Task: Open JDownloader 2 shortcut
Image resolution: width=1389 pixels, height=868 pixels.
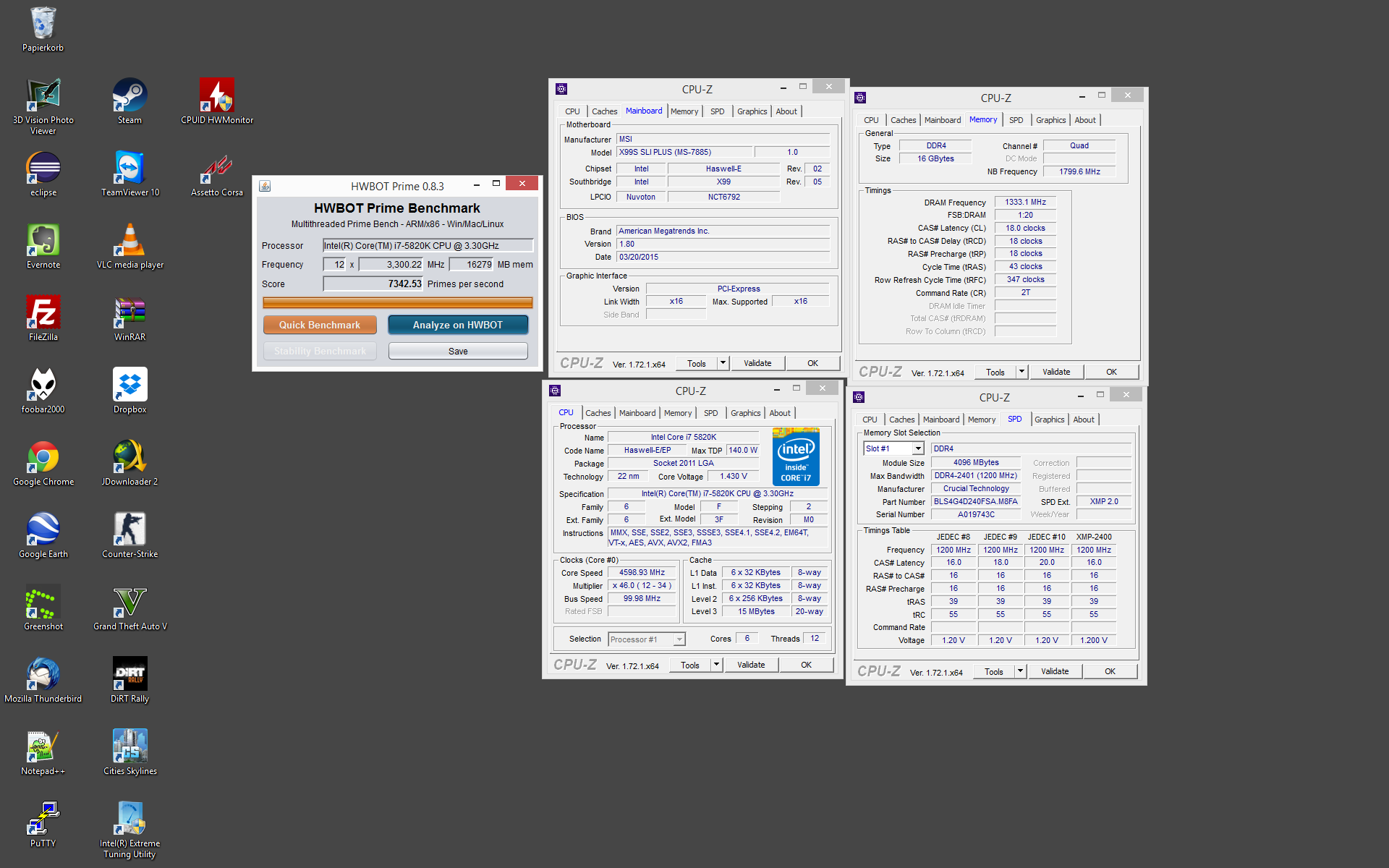Action: 129,463
